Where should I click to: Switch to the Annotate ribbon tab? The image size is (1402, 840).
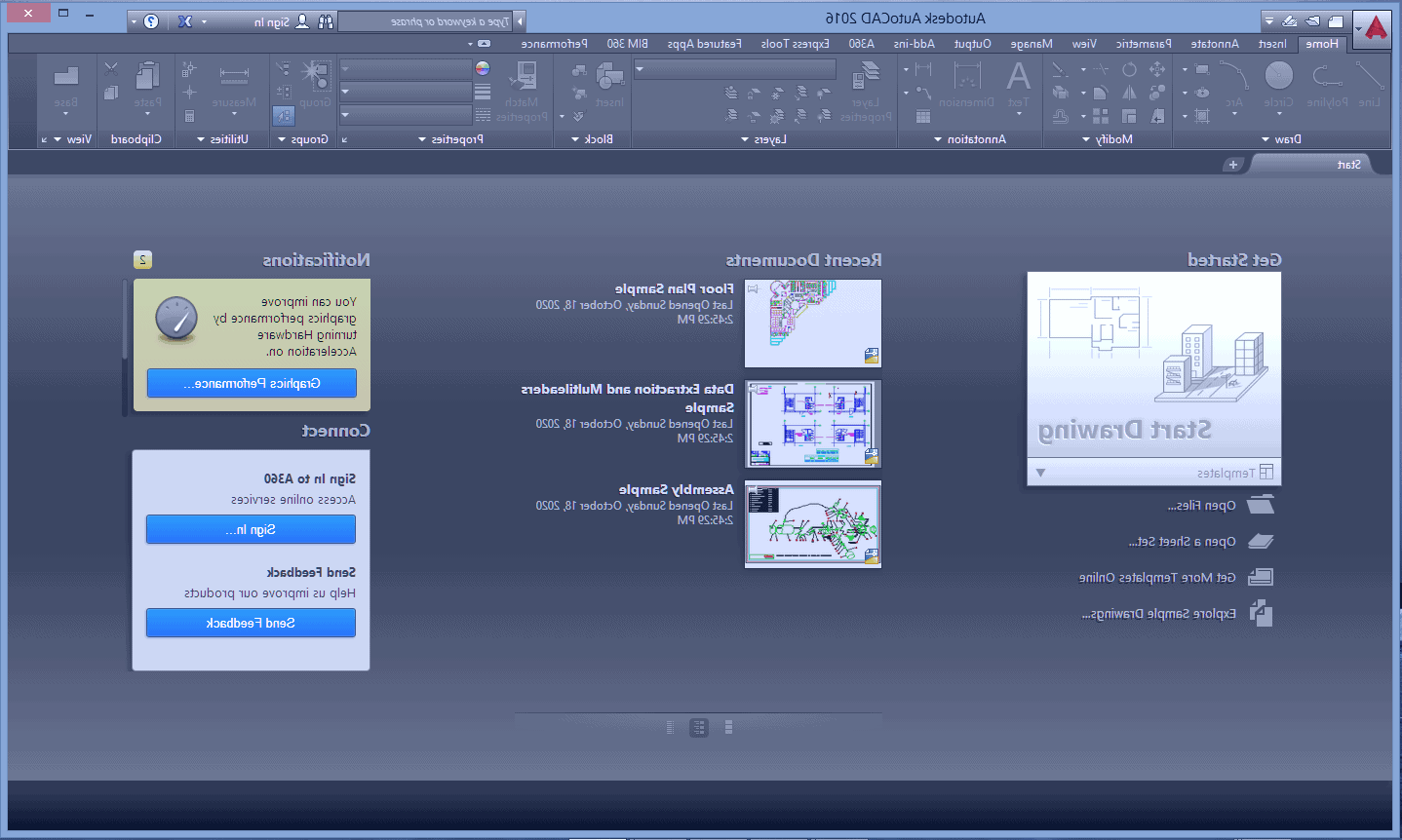pos(1215,44)
